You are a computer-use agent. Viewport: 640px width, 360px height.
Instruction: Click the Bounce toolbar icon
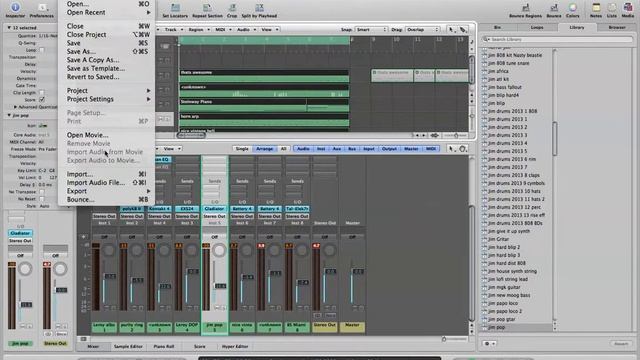[553, 7]
